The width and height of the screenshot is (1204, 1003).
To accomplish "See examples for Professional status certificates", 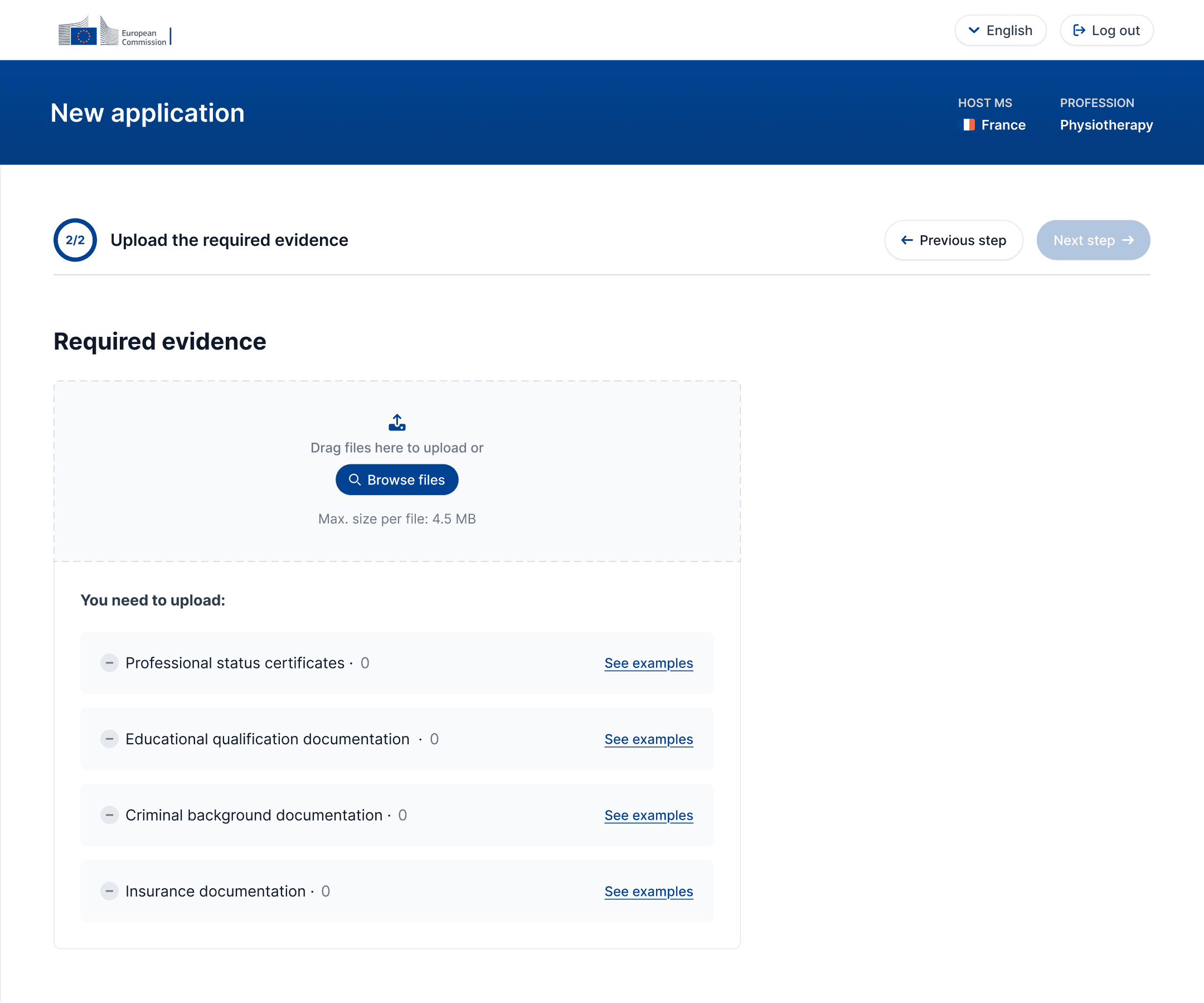I will tap(648, 663).
